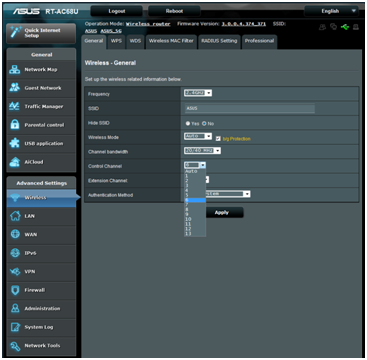The height and width of the screenshot is (360, 367).
Task: Click the WAN globe icon
Action: (x=15, y=234)
